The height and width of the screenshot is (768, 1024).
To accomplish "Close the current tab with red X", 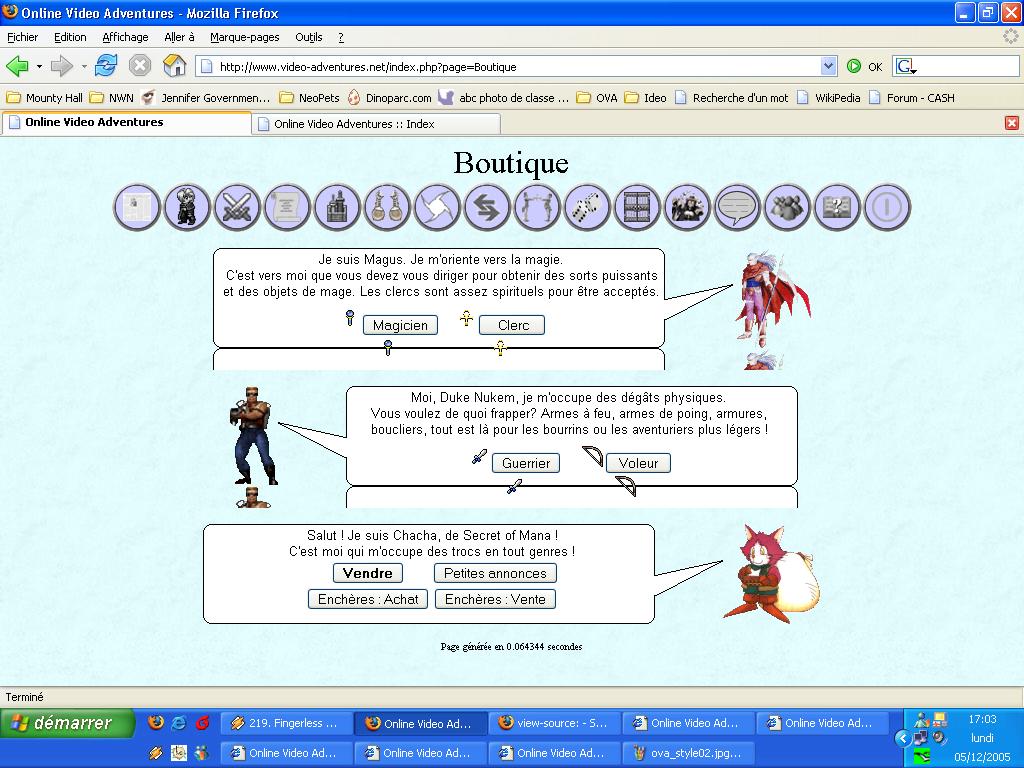I will (x=1012, y=123).
